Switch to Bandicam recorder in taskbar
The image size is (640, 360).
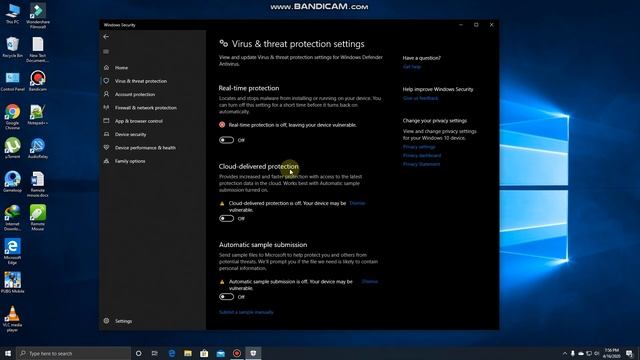click(237, 353)
